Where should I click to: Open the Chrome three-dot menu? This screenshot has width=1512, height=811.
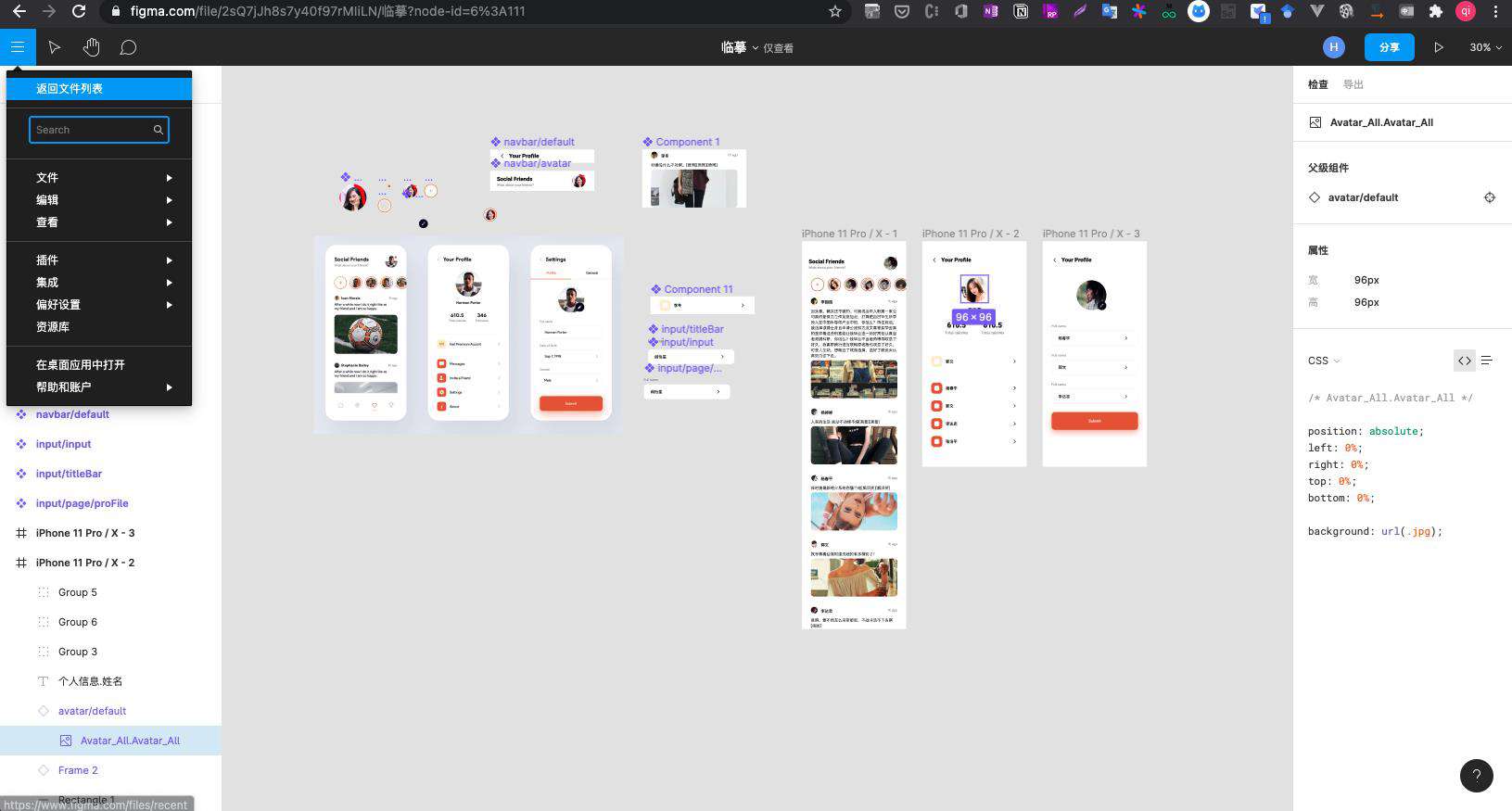point(1495,11)
